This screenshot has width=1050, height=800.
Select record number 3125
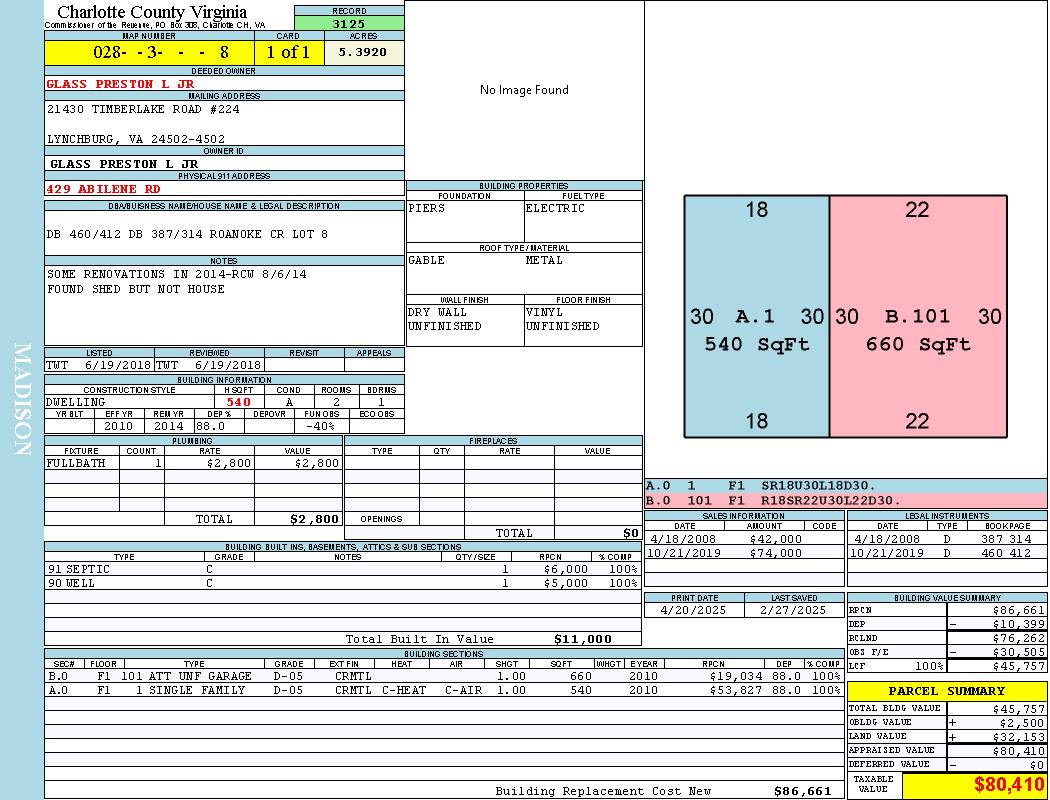[x=349, y=23]
